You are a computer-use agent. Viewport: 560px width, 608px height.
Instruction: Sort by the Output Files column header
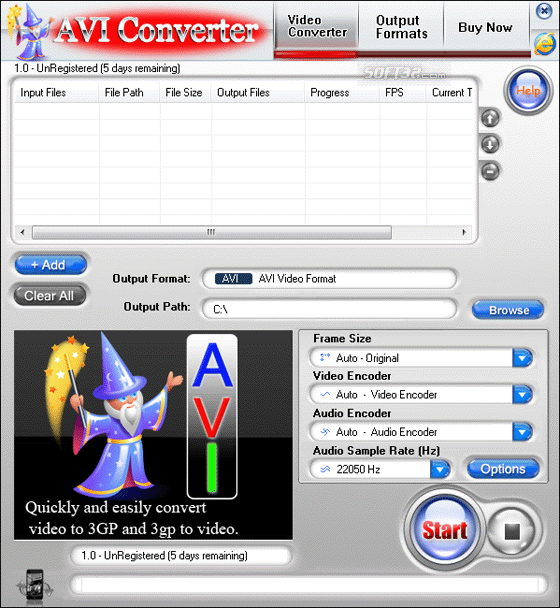tap(258, 93)
